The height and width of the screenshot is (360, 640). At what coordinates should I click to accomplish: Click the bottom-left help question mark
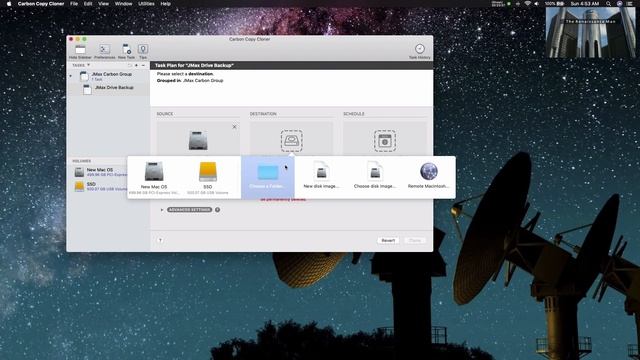click(x=160, y=240)
